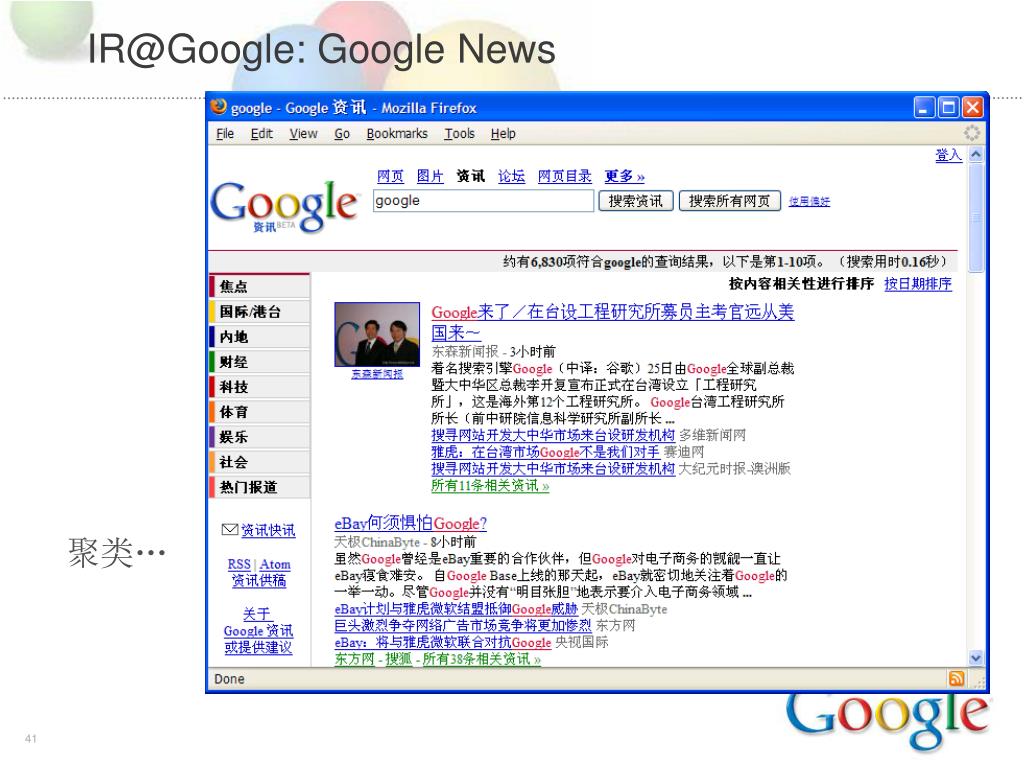The image size is (1024, 768).
Task: Open 多维新闻网 related story link
Action: click(552, 435)
